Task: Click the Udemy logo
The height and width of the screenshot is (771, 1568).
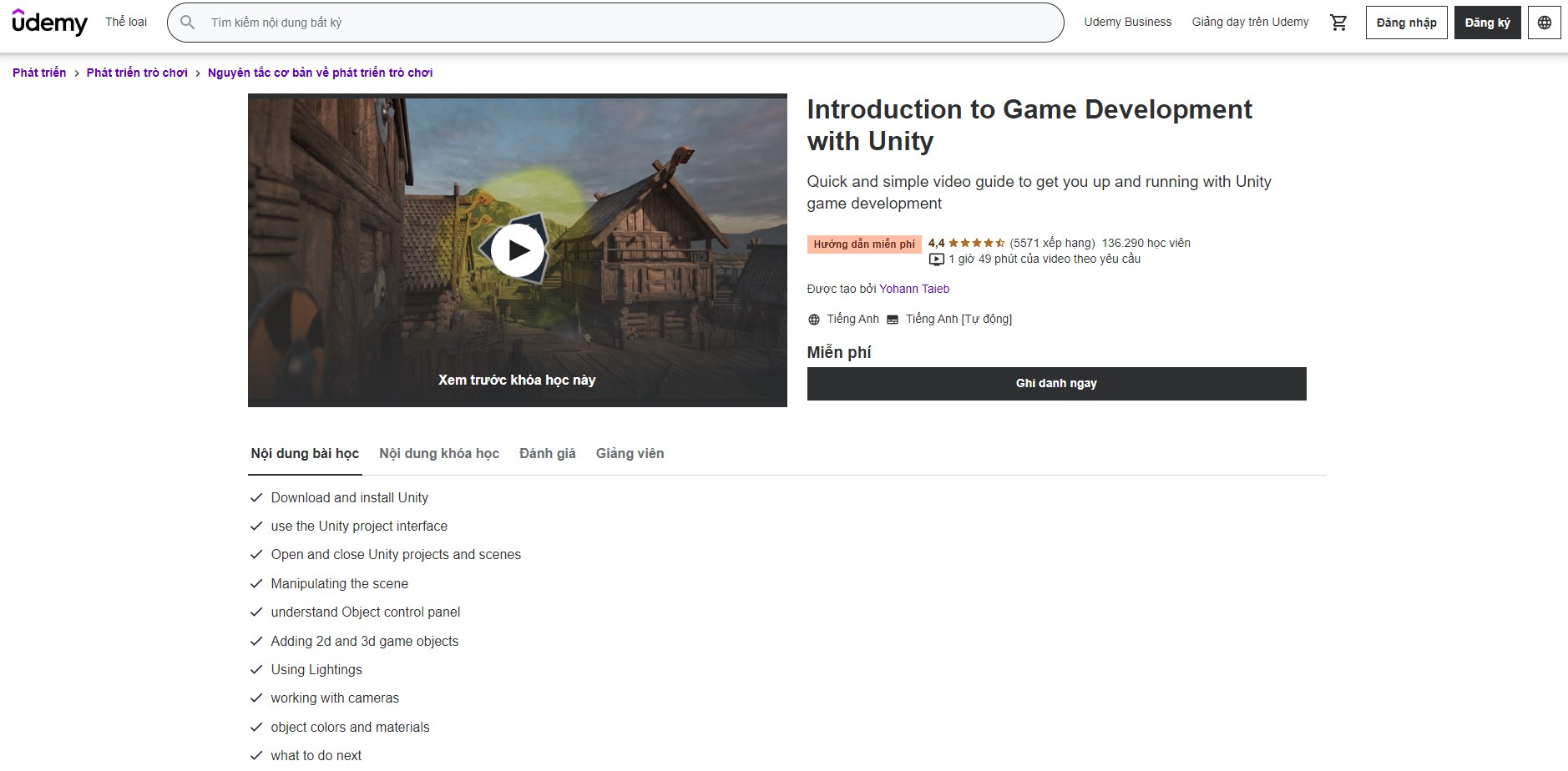Action: coord(49,23)
